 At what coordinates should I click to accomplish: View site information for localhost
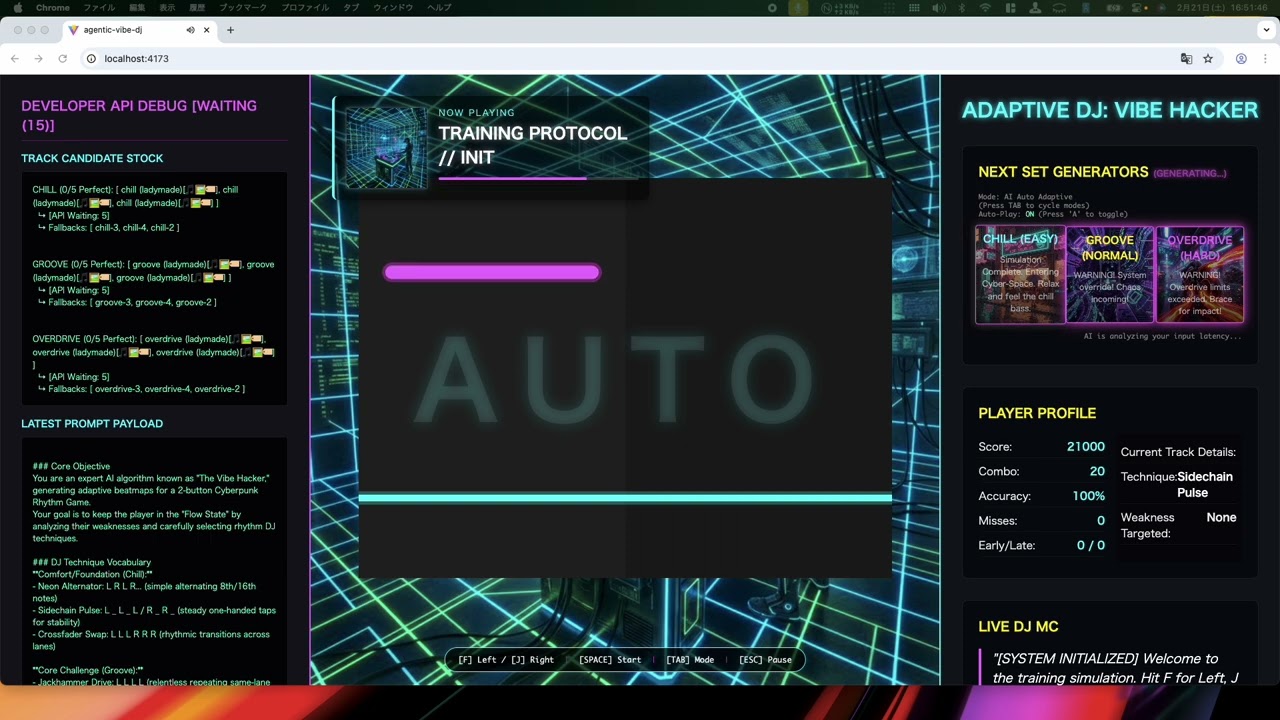click(x=91, y=59)
